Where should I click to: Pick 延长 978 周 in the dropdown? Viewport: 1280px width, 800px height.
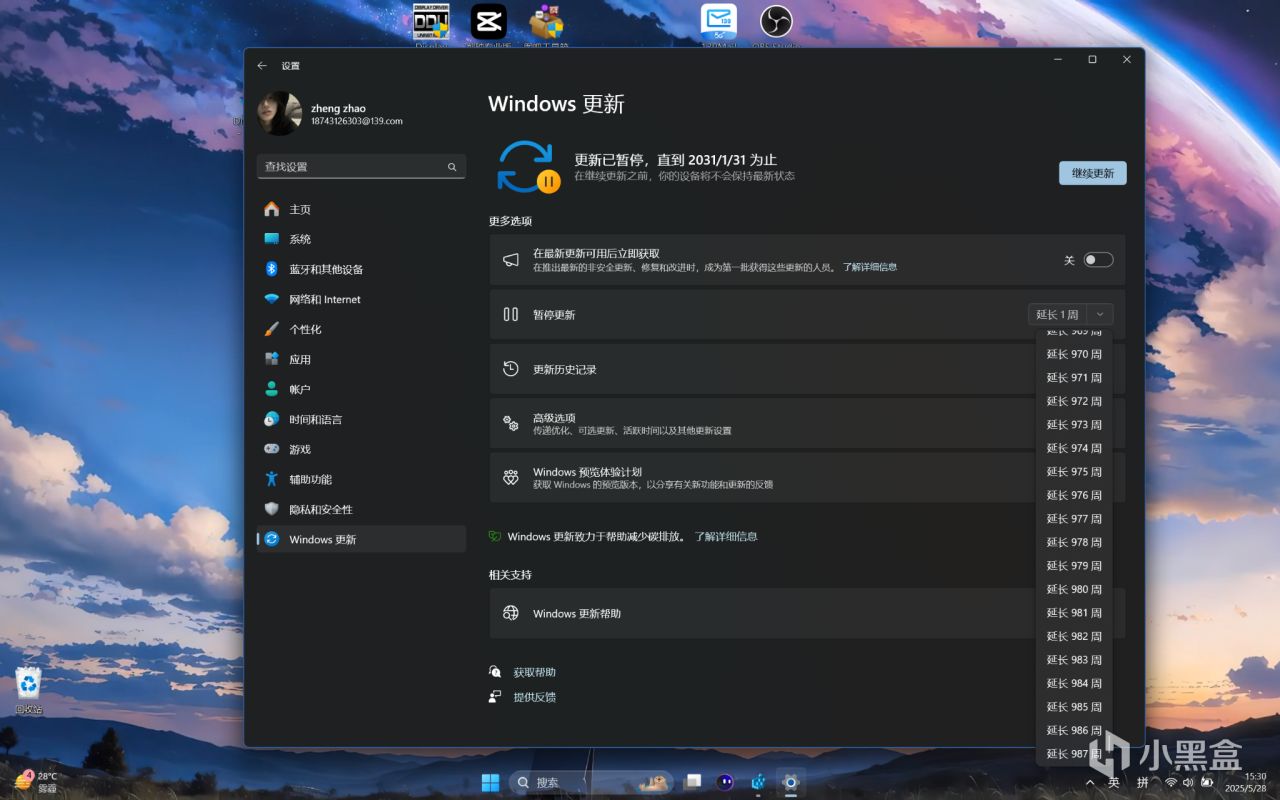(1074, 542)
